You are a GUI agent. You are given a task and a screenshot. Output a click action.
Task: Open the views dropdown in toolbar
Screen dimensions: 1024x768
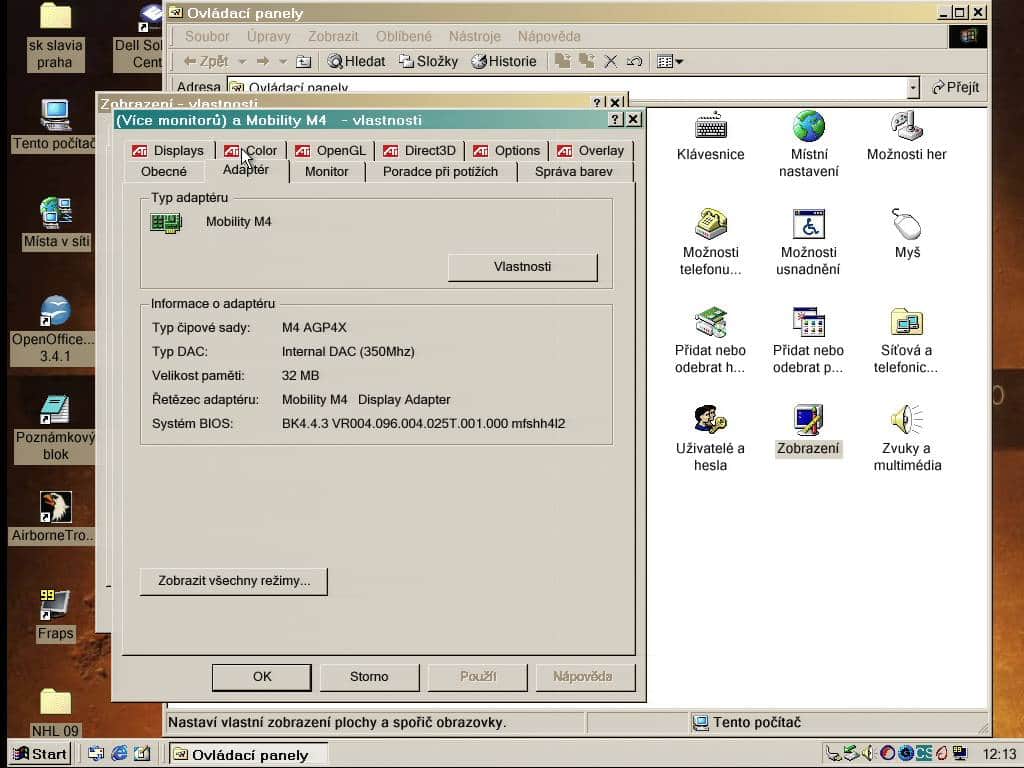pyautogui.click(x=670, y=61)
